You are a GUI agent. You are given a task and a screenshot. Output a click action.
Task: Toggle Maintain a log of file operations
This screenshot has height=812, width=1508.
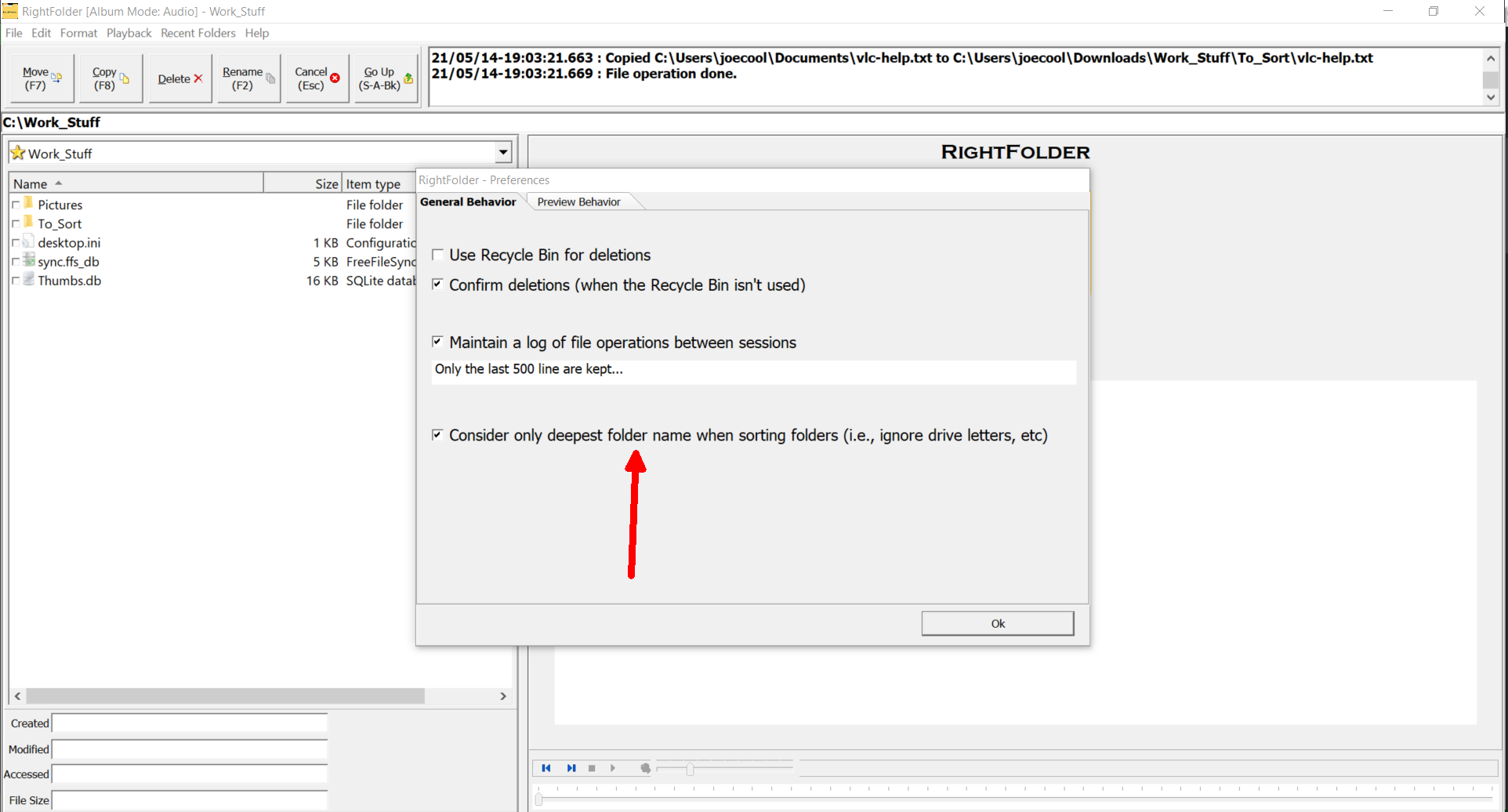pyautogui.click(x=437, y=342)
